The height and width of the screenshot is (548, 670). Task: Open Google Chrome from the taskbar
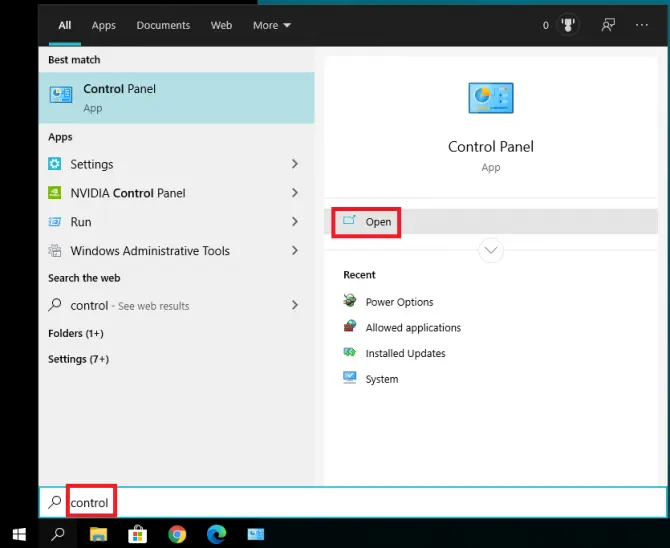point(177,534)
